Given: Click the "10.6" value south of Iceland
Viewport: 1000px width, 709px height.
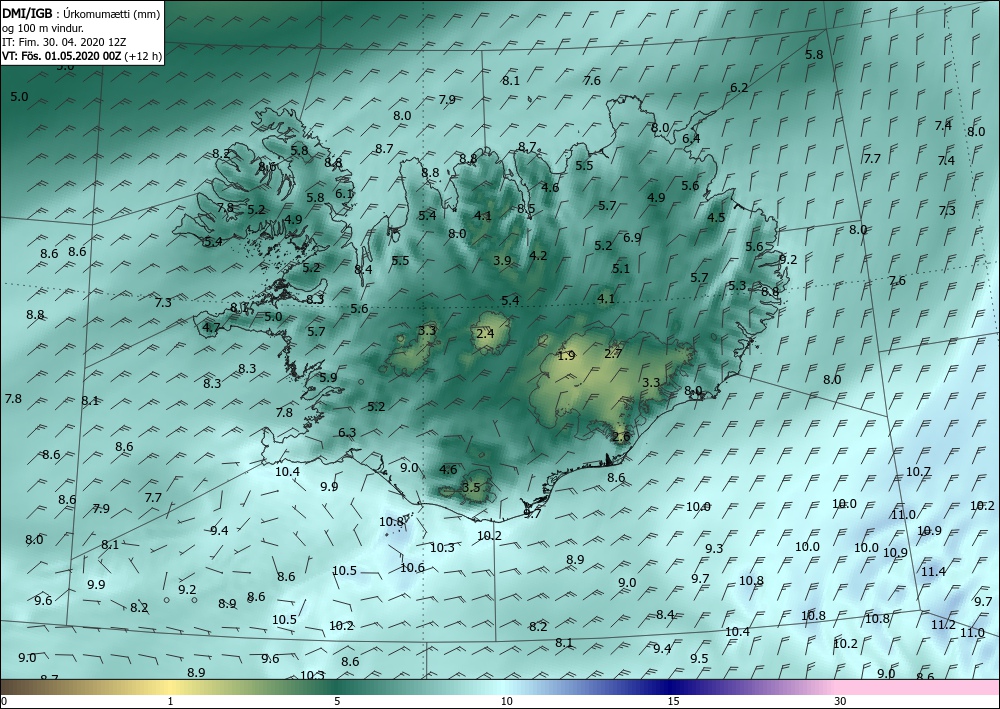Looking at the screenshot, I should pos(412,567).
